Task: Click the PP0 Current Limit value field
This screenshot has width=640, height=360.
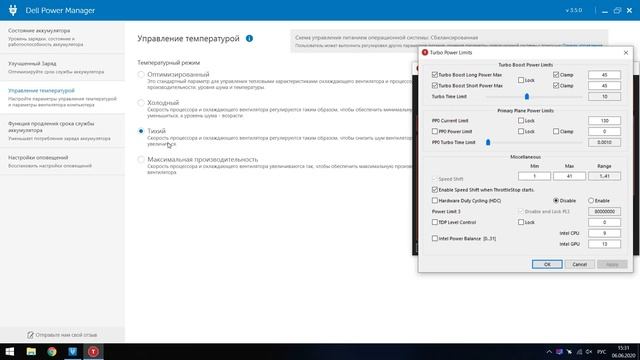Action: (604, 120)
